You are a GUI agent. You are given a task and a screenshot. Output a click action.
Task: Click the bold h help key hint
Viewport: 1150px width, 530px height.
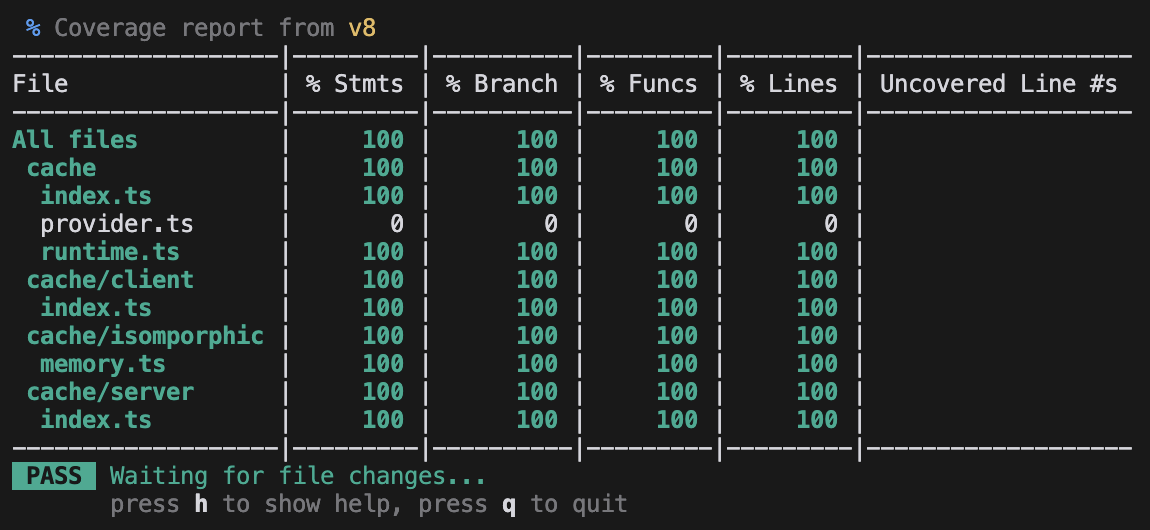coord(201,504)
